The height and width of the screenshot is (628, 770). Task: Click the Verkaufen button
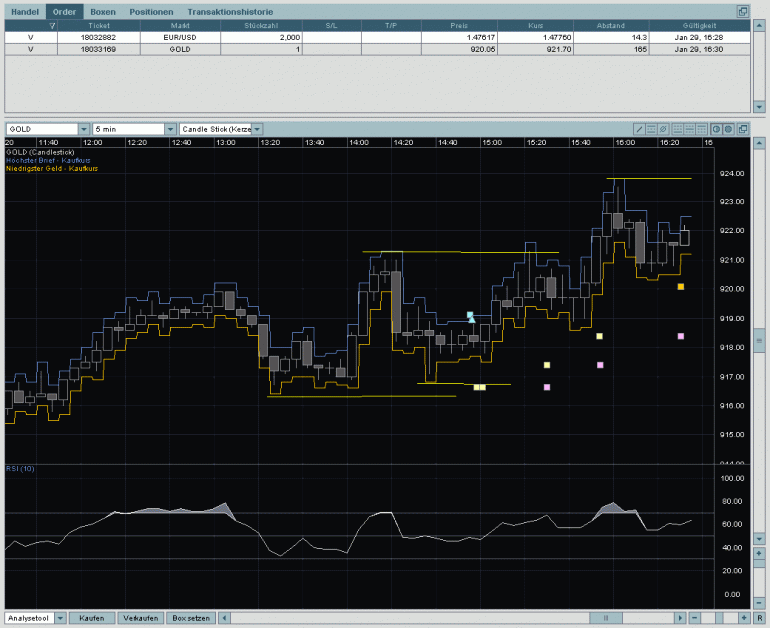(140, 618)
